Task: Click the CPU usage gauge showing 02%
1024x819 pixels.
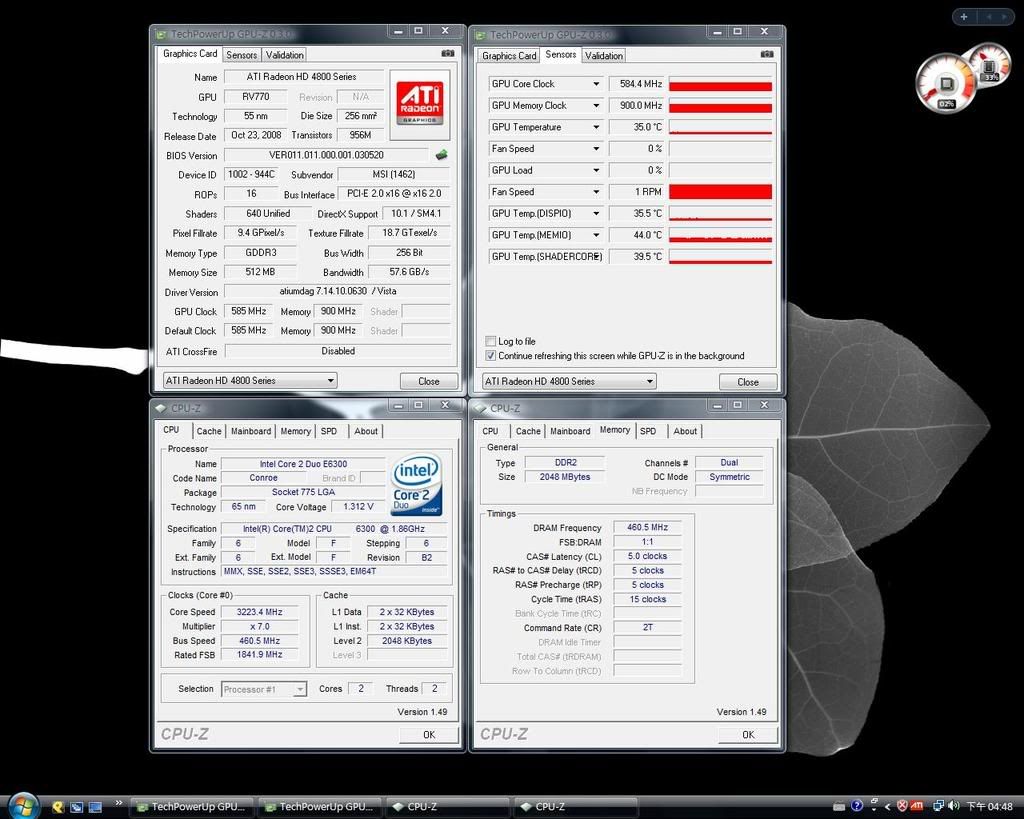Action: [946, 85]
